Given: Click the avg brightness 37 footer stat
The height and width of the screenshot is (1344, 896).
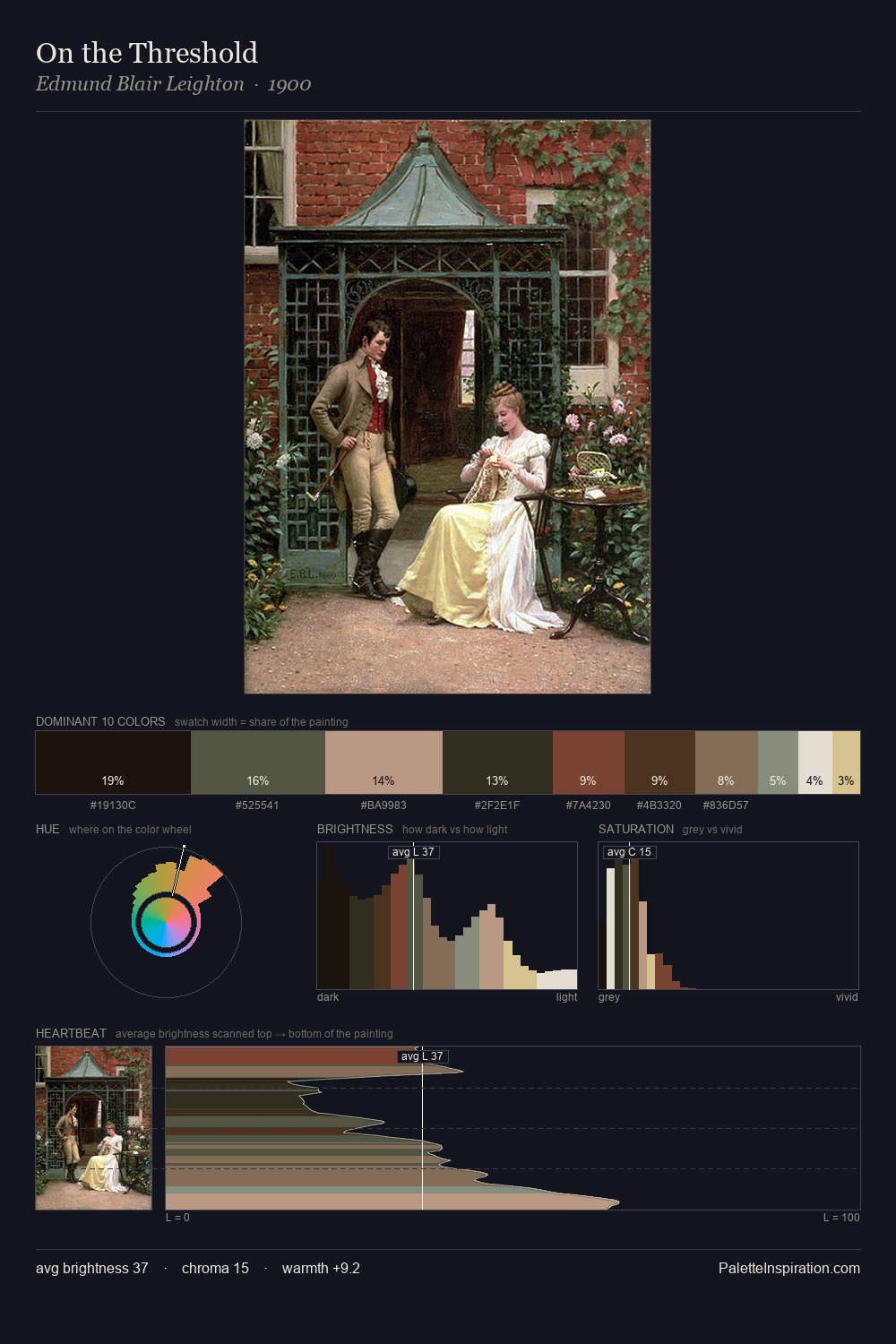Looking at the screenshot, I should pyautogui.click(x=92, y=1268).
